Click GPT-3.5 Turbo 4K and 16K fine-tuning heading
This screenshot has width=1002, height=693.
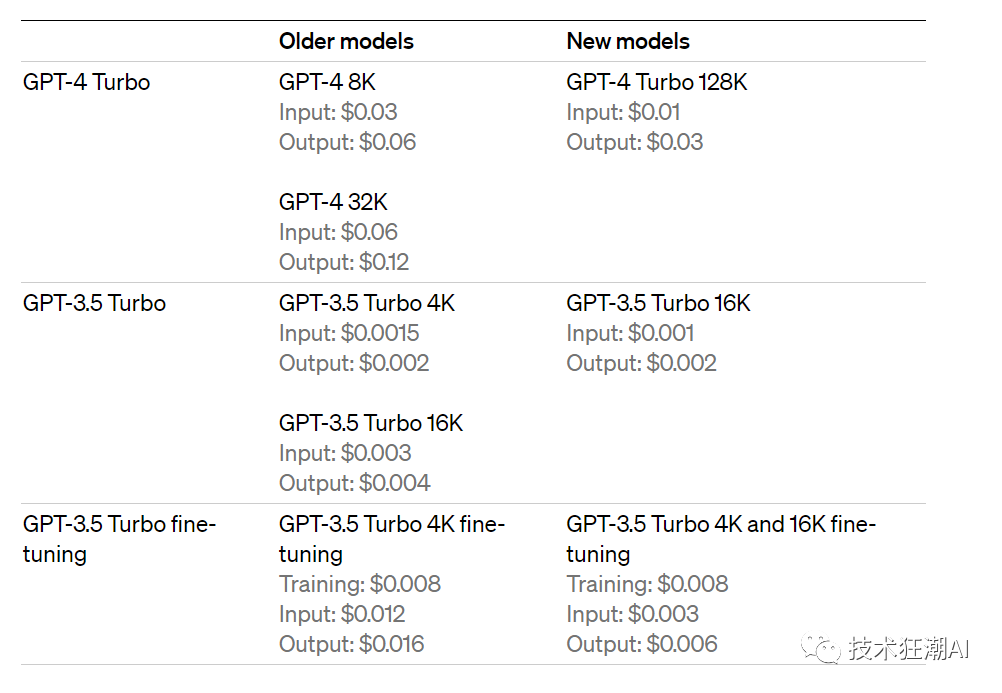pos(721,539)
